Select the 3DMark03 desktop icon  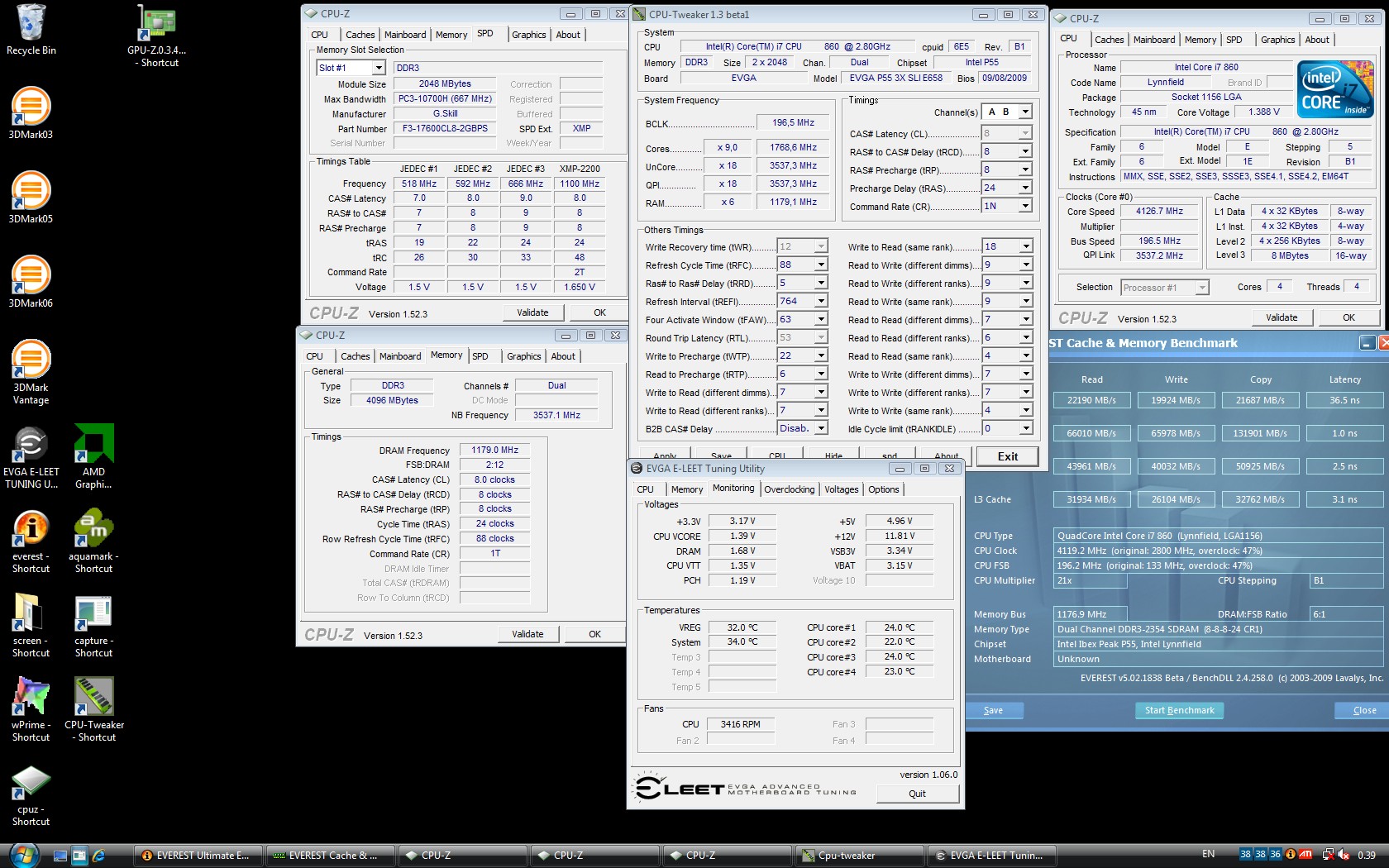(31, 113)
